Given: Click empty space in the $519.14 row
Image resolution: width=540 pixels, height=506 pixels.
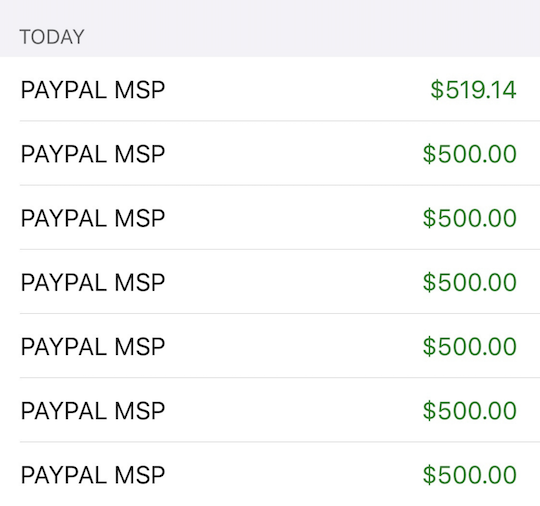Looking at the screenshot, I should 296,89.
